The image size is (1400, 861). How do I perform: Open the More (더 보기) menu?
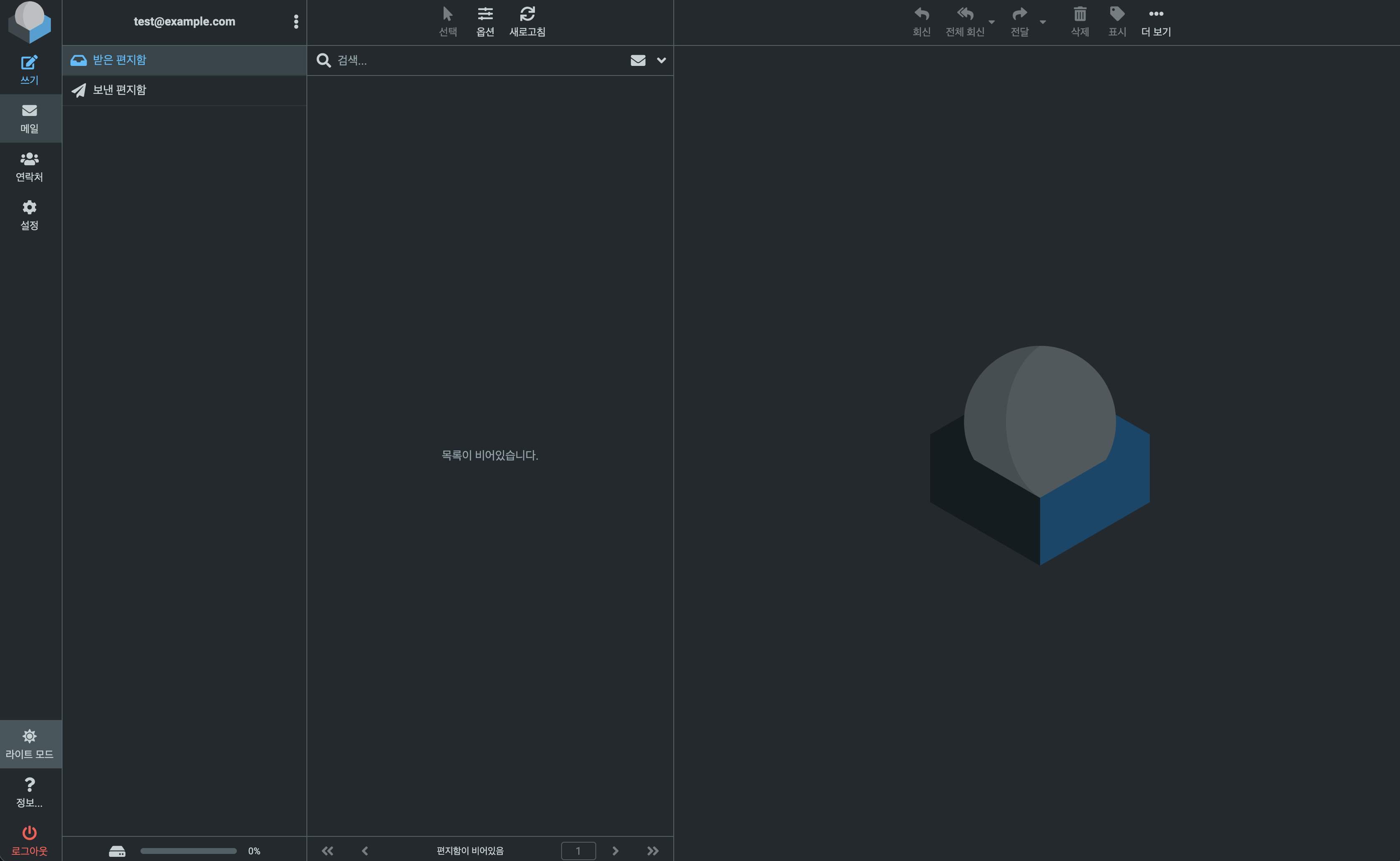pos(1155,22)
